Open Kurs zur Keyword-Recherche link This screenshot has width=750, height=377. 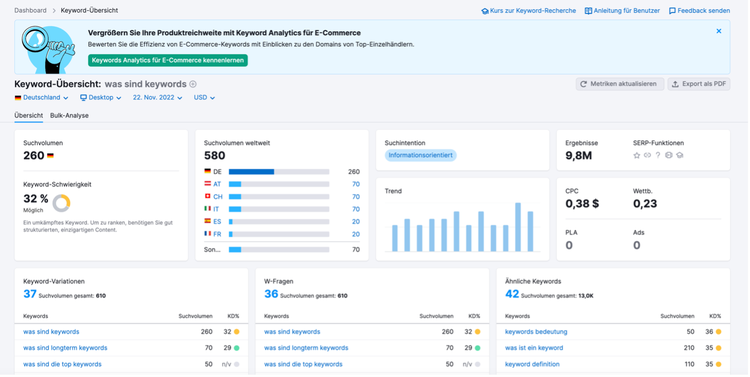click(x=529, y=11)
